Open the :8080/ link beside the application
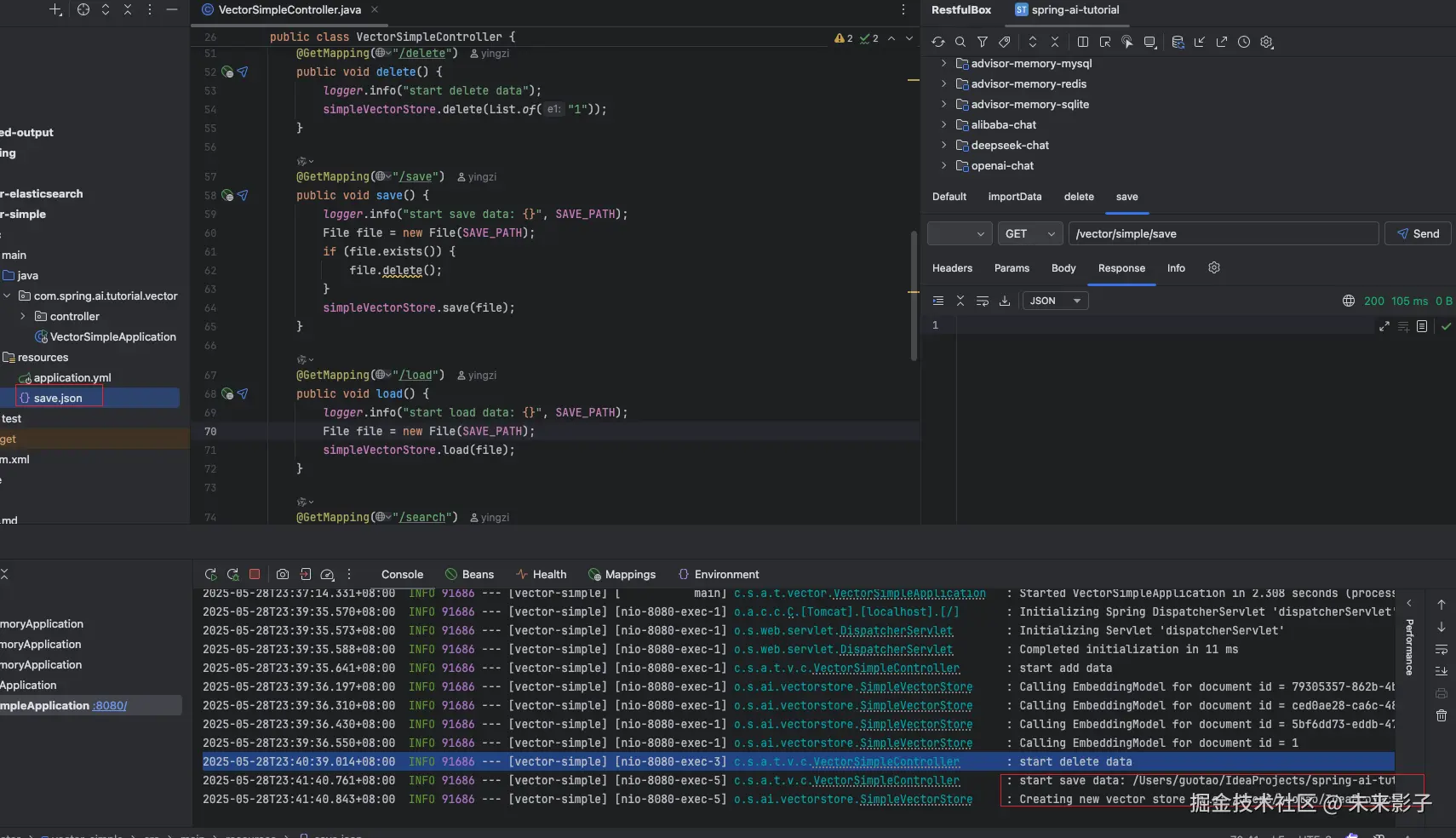1456x838 pixels. [110, 706]
